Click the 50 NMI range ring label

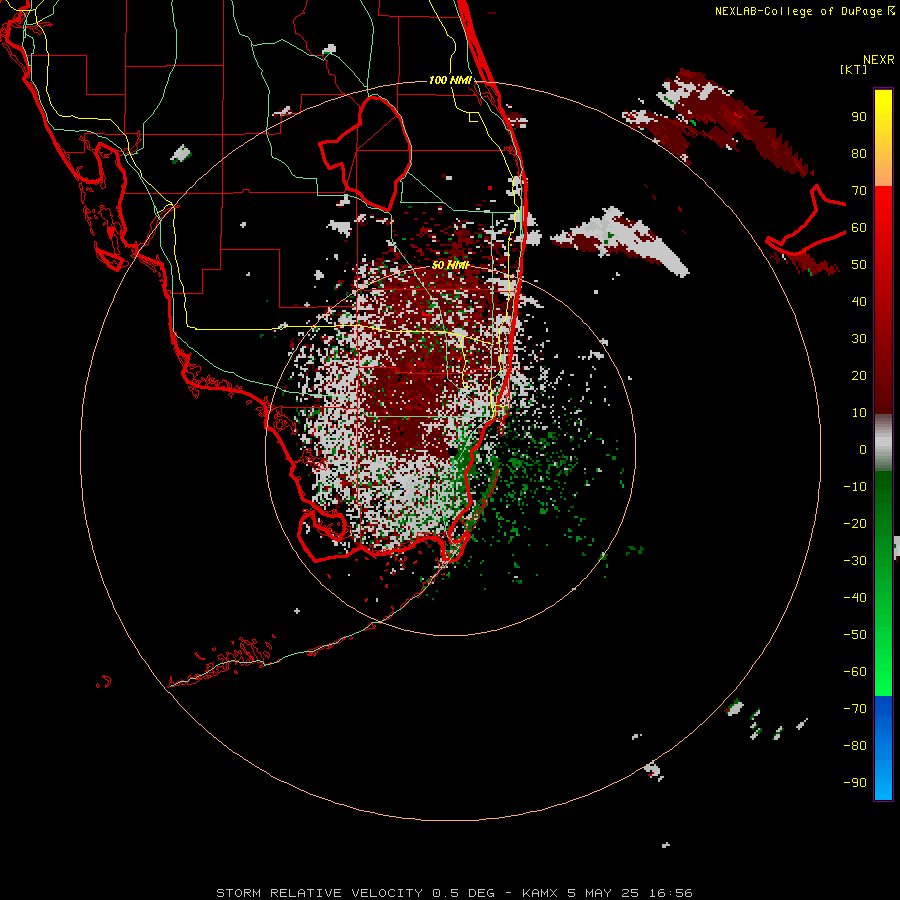[450, 265]
